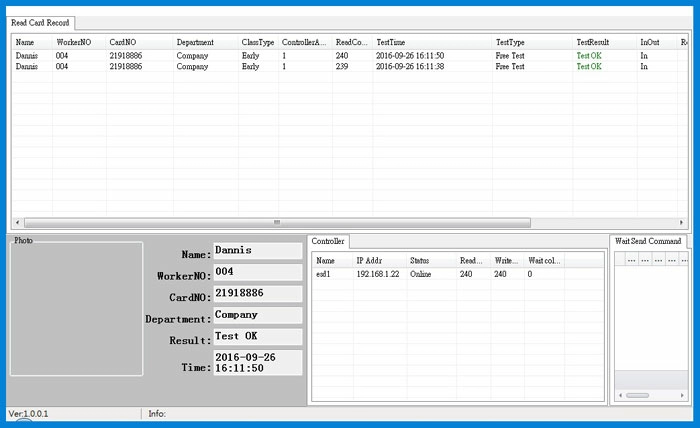Click the WorkerNO column header
Viewport: 700px width, 428px height.
pyautogui.click(x=74, y=42)
